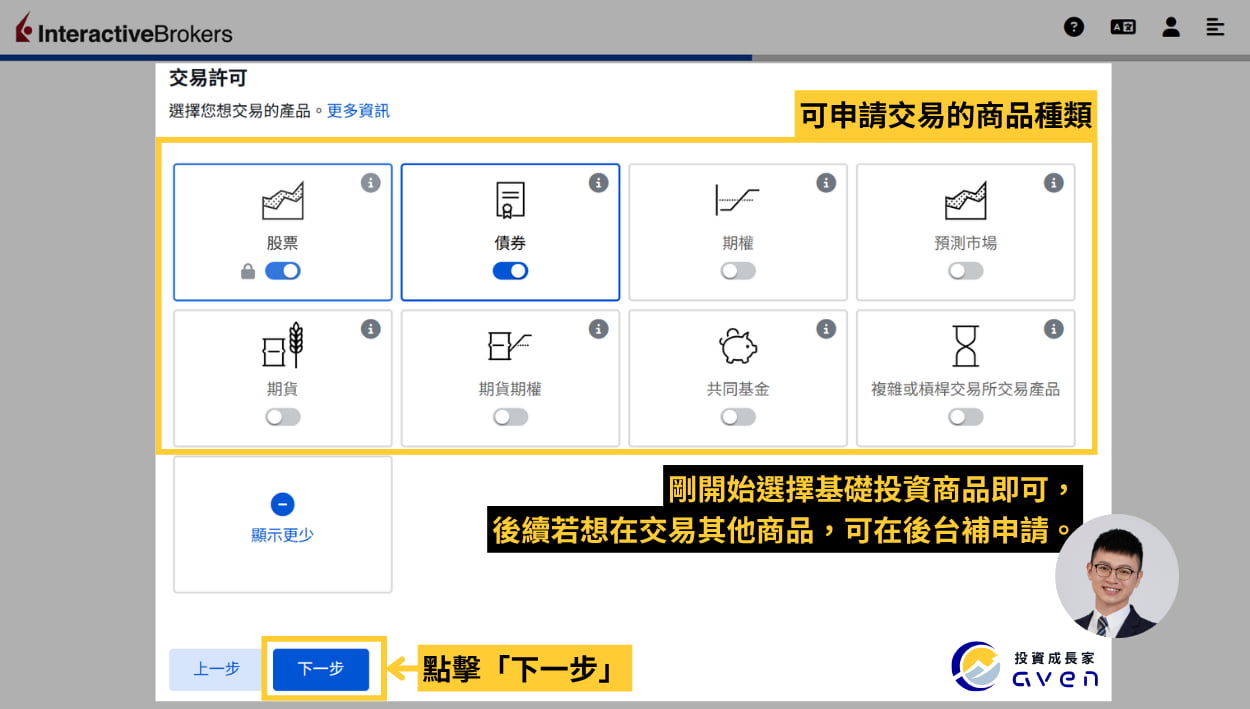Open the user account icon

tap(1170, 27)
